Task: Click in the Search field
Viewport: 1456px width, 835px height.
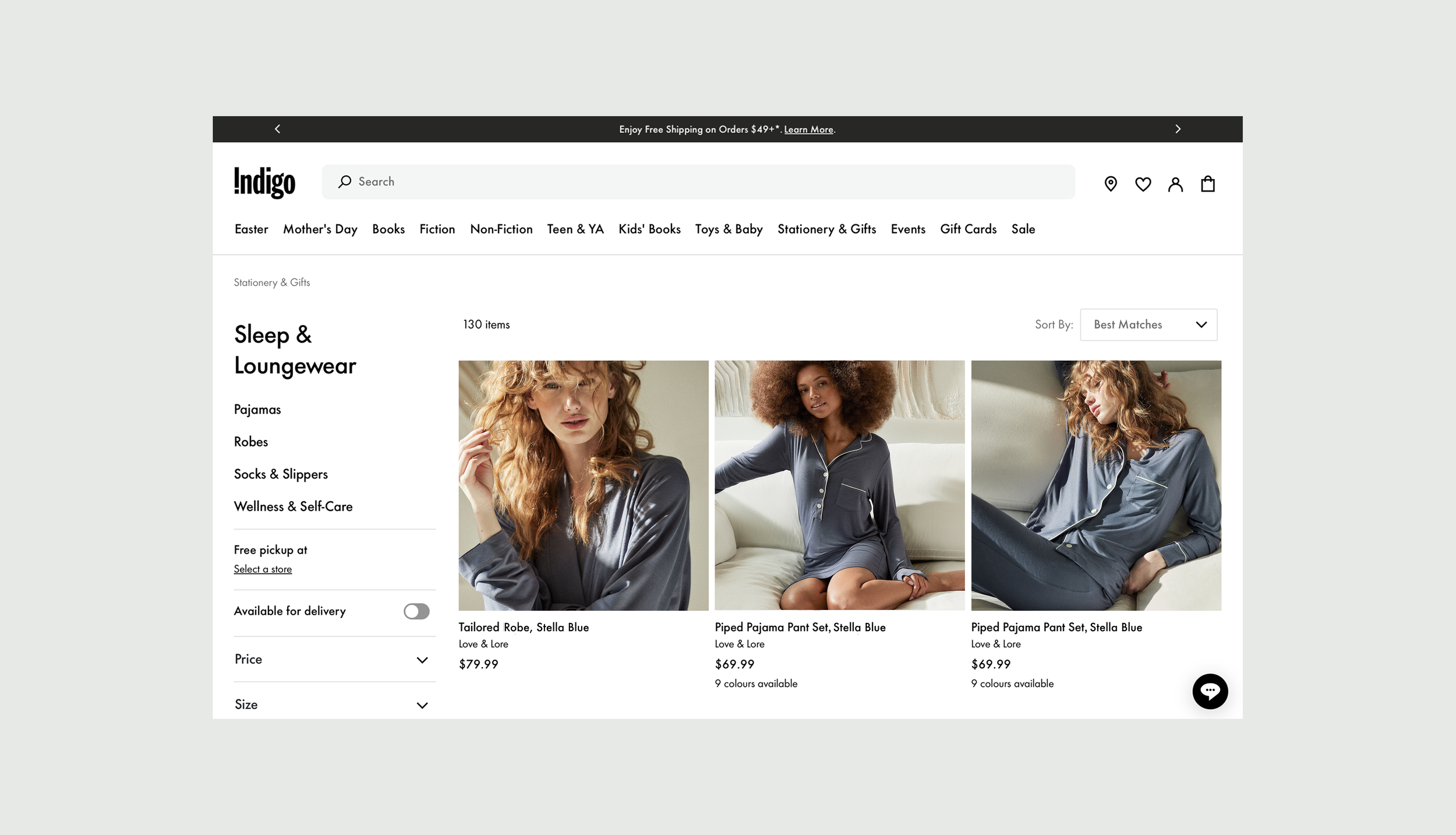Action: [x=699, y=182]
